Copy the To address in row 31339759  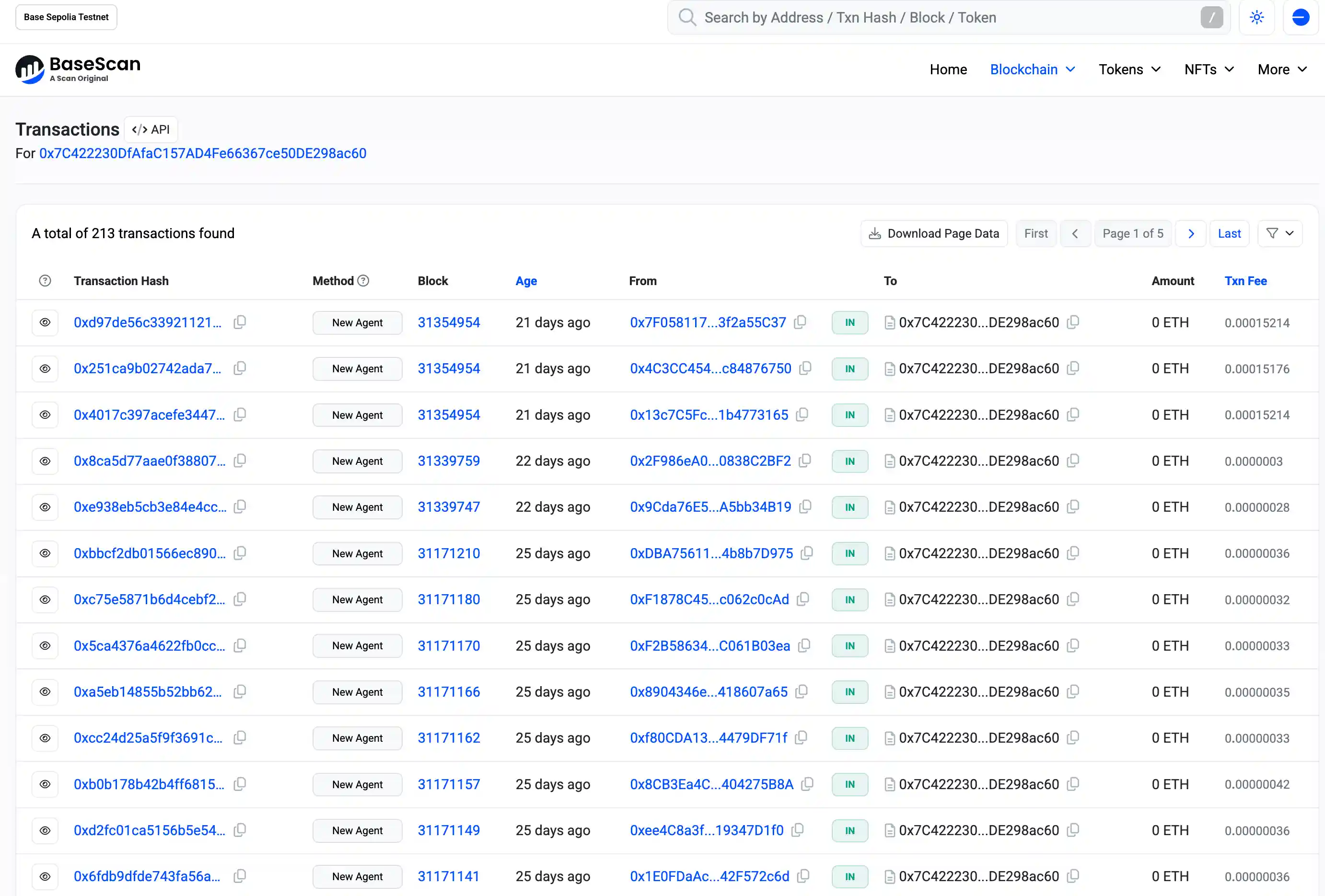(x=1073, y=460)
